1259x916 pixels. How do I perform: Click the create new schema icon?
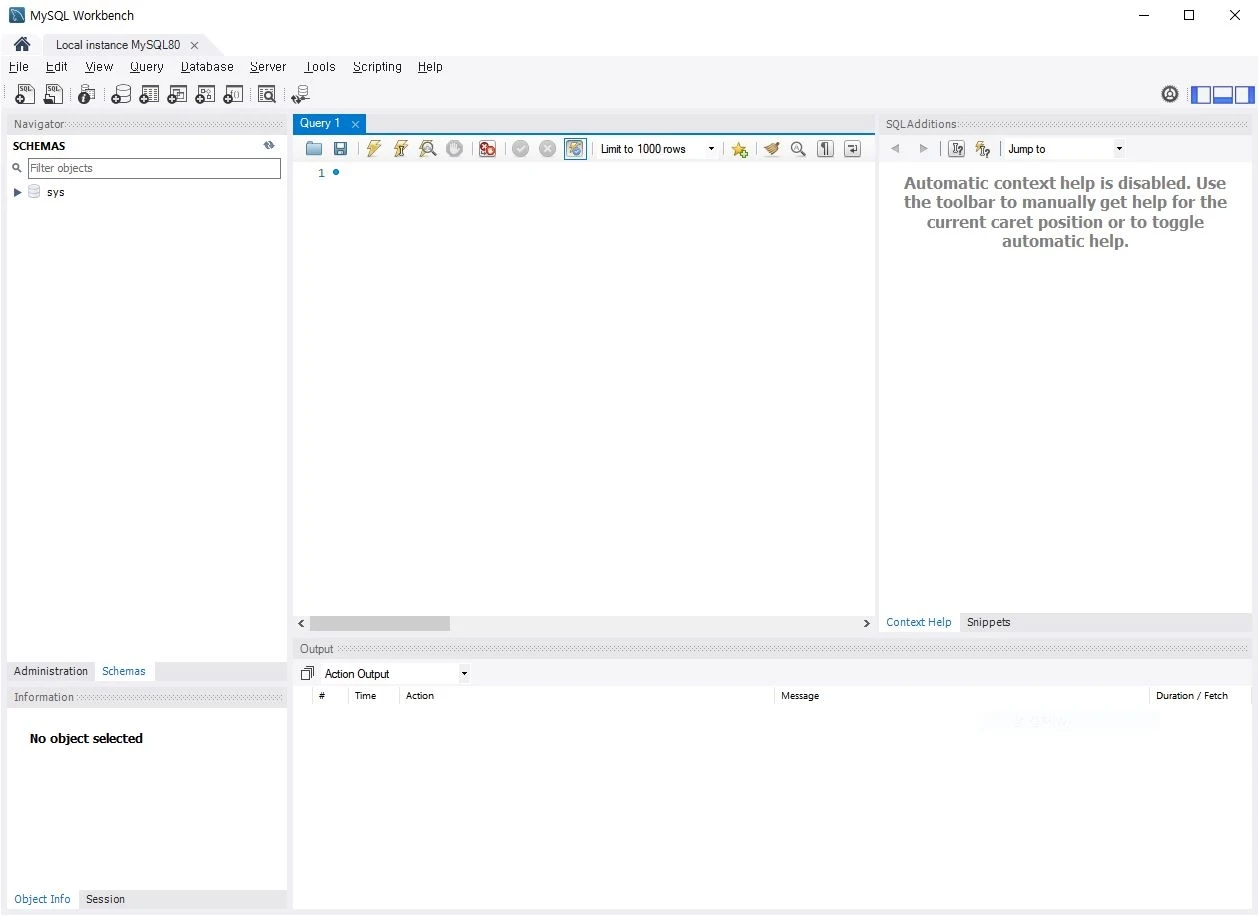click(121, 94)
